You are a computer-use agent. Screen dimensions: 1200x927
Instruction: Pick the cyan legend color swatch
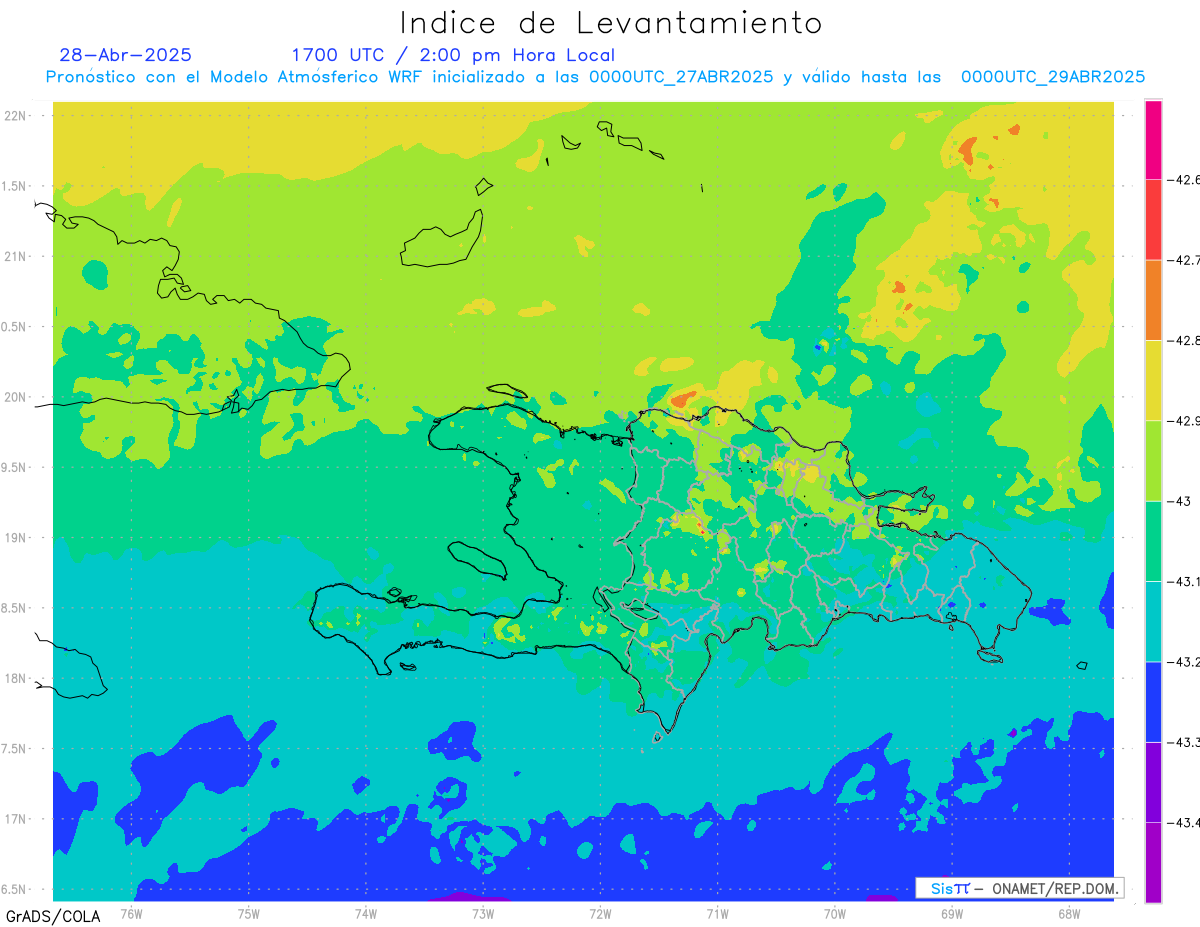click(x=1153, y=621)
